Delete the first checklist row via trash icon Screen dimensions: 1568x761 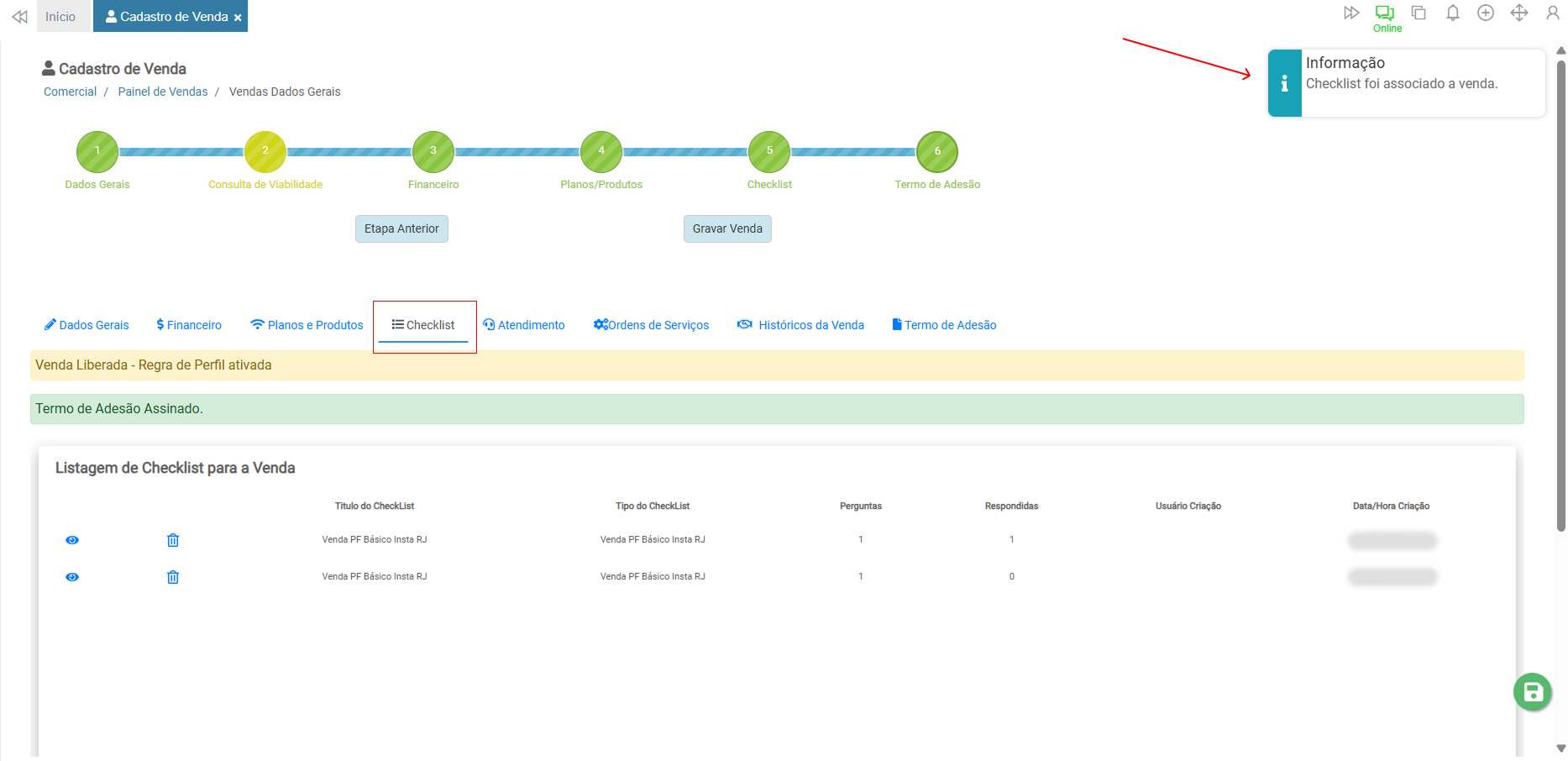click(173, 540)
